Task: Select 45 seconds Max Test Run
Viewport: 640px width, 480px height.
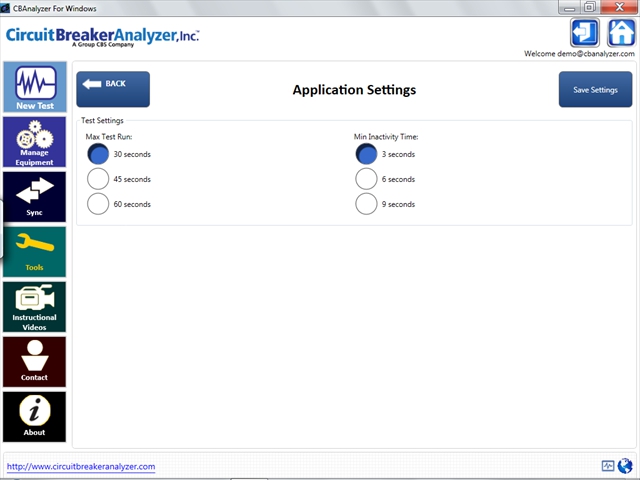Action: pyautogui.click(x=98, y=179)
